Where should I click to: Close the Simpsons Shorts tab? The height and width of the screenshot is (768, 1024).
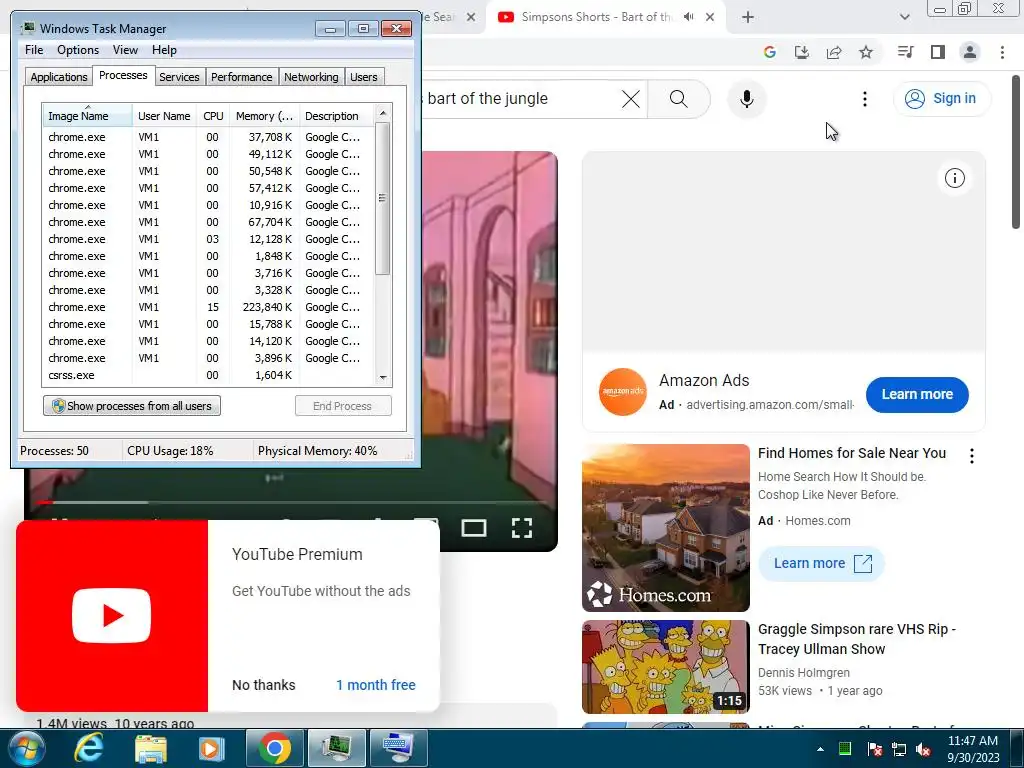(x=710, y=17)
